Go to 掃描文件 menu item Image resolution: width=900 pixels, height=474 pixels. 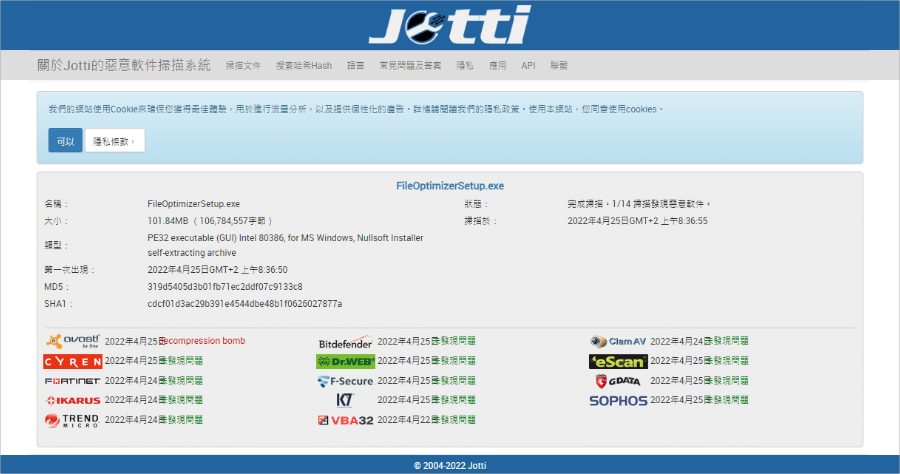243,66
